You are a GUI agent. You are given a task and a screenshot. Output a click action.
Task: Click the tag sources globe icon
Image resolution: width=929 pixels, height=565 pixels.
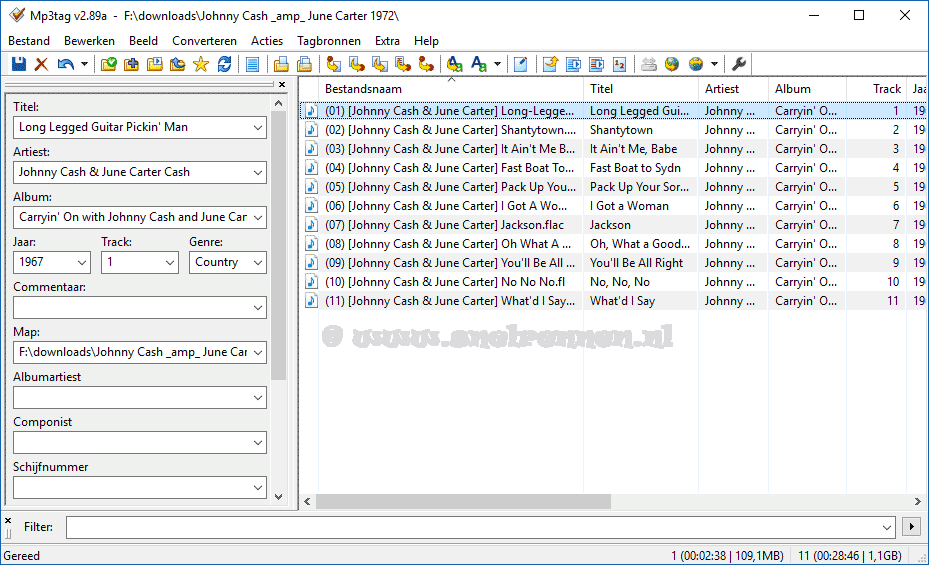point(696,64)
